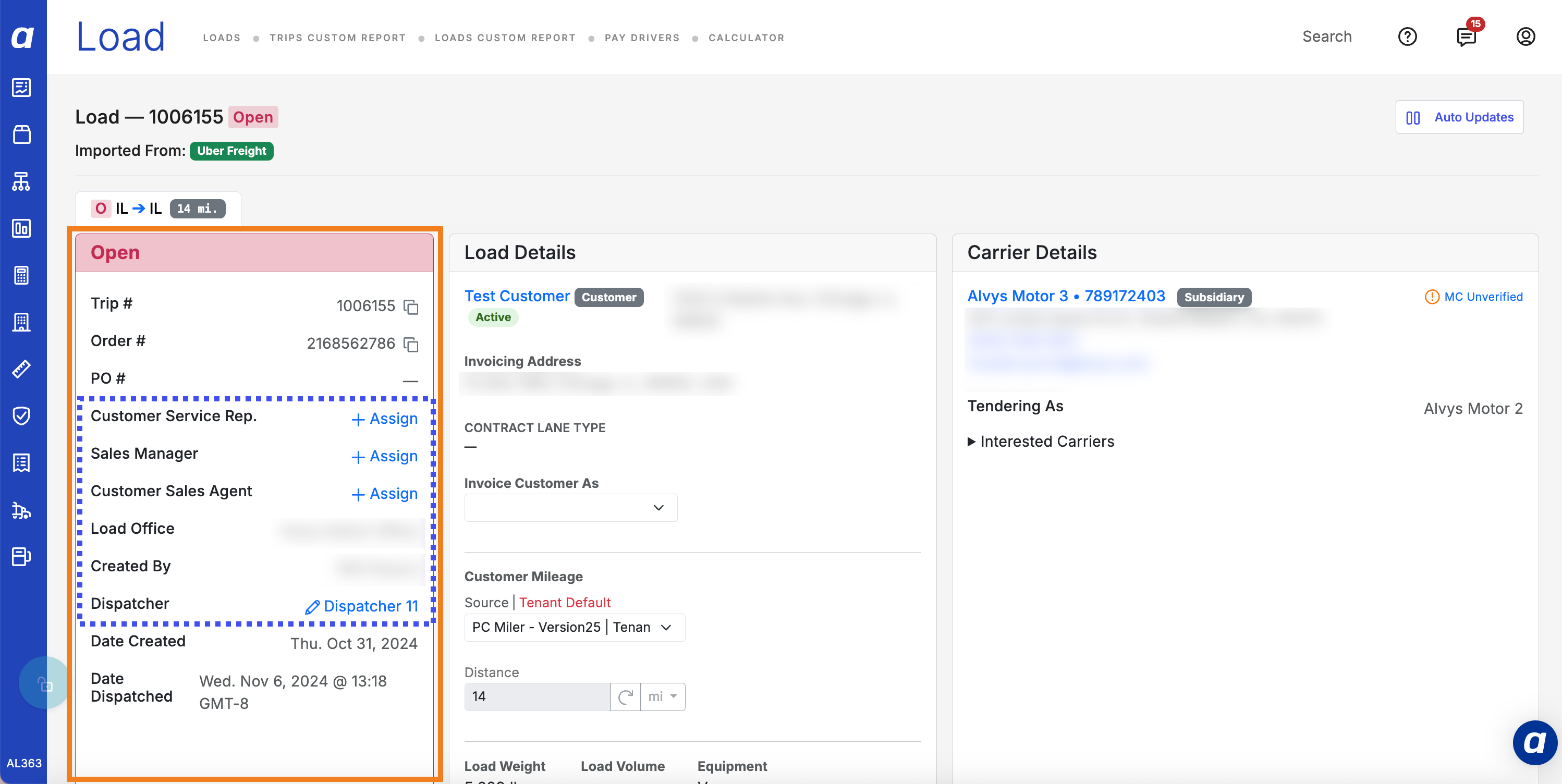Open the box package icon in sidebar

22,134
